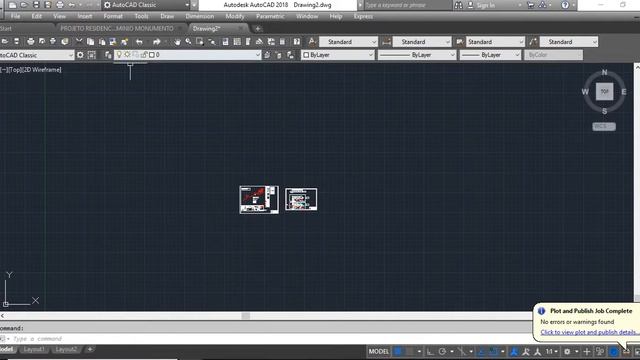Click the Plot icon in Quick Access toolbar
This screenshot has width=640, height=360.
pos(60,5)
